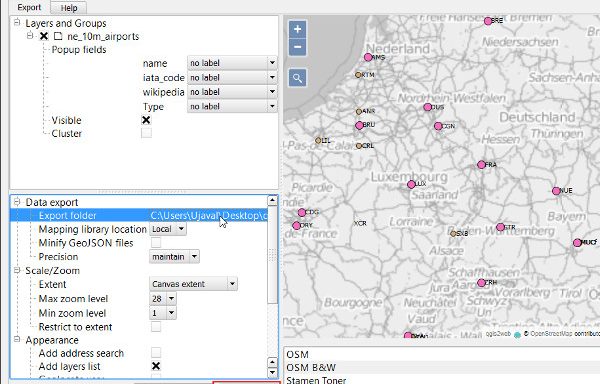The width and height of the screenshot is (600, 384).
Task: Click the BRE airport marker
Action: pos(488,21)
